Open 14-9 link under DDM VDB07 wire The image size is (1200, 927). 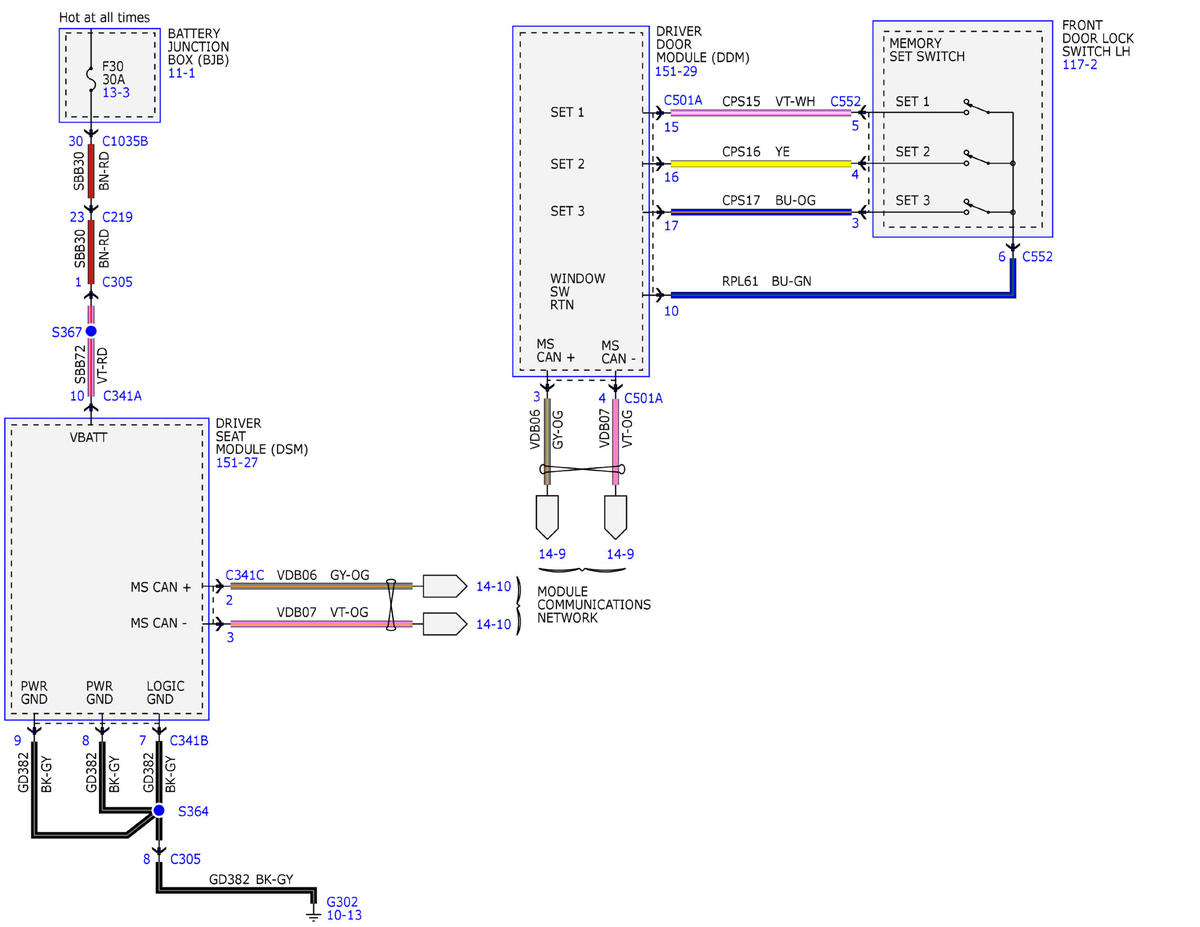pos(619,553)
